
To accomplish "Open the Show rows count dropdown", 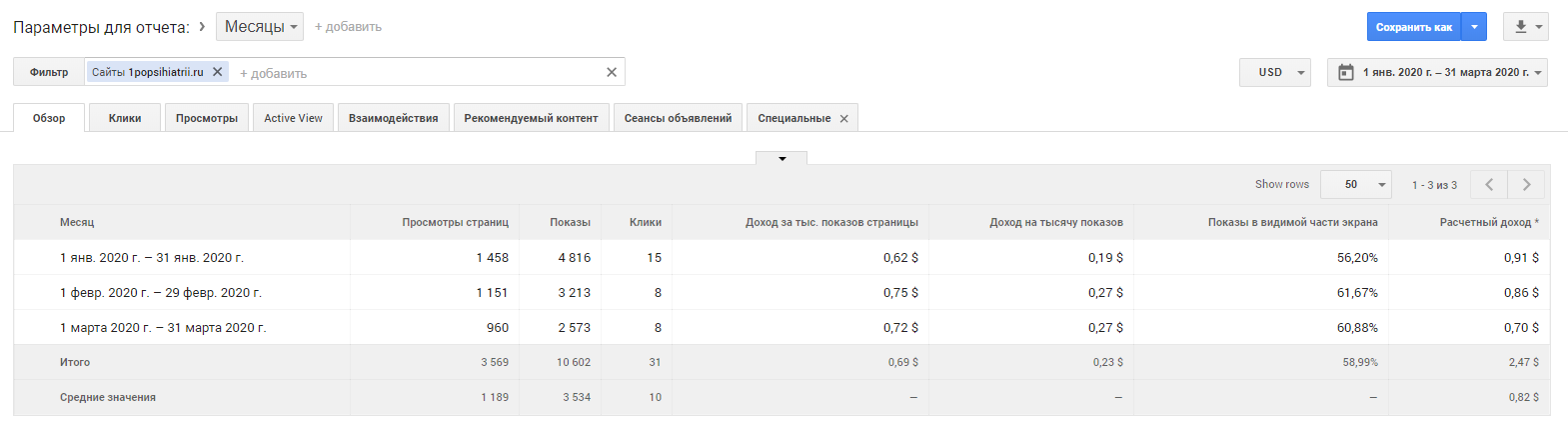I will point(1356,184).
